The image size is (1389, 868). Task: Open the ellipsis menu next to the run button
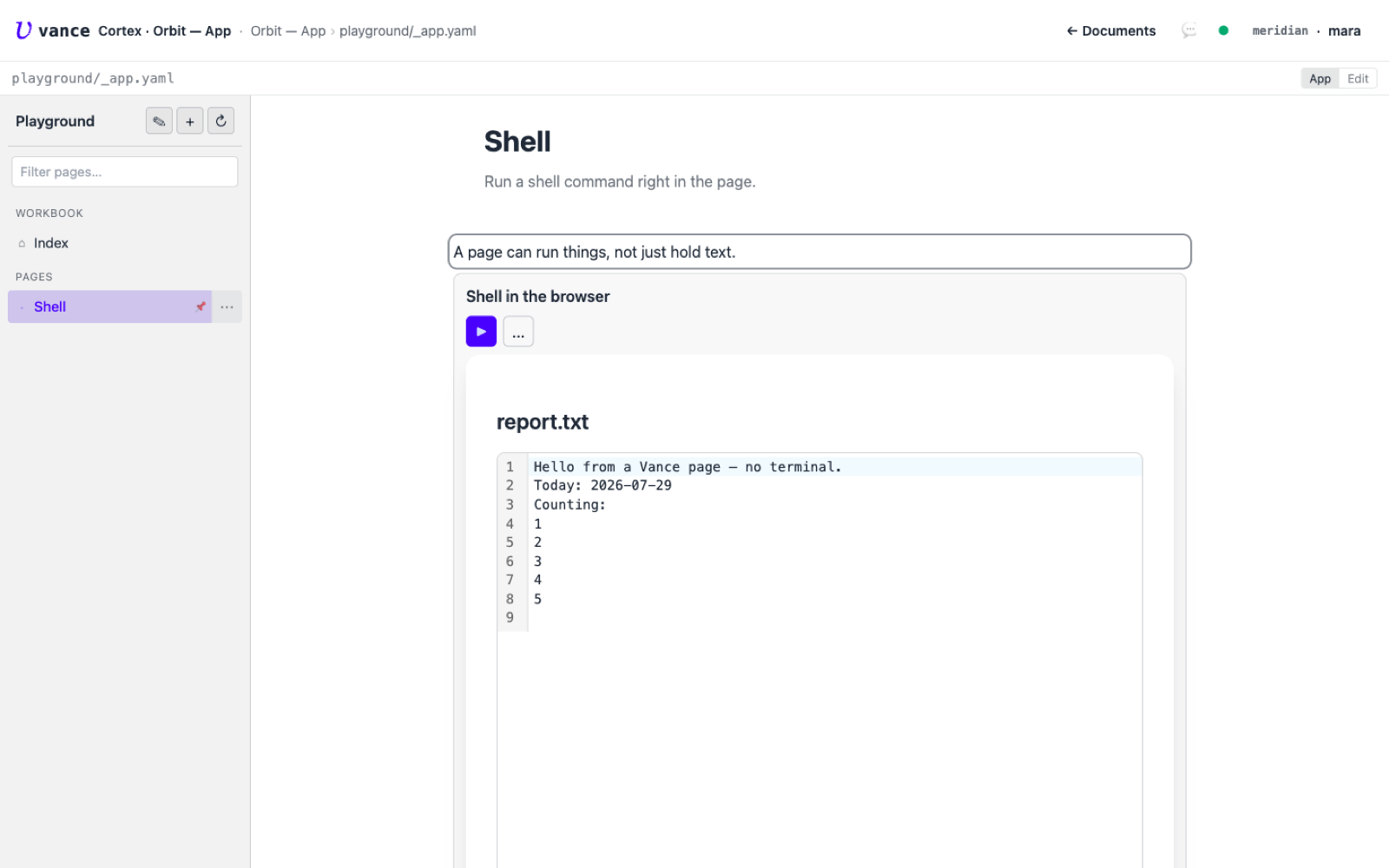(518, 332)
